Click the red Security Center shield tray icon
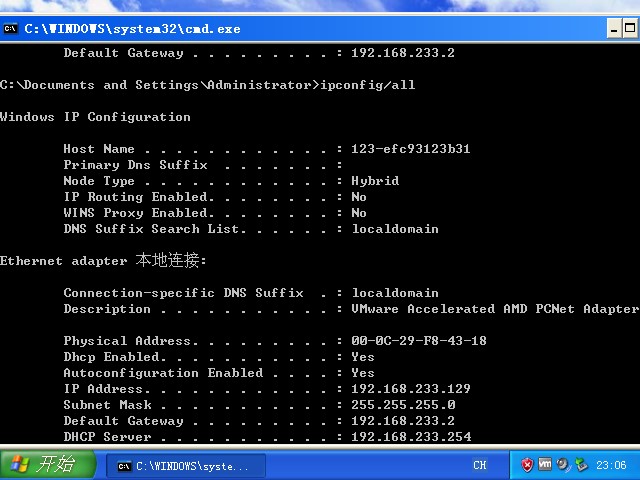This screenshot has height=480, width=640. tap(527, 464)
